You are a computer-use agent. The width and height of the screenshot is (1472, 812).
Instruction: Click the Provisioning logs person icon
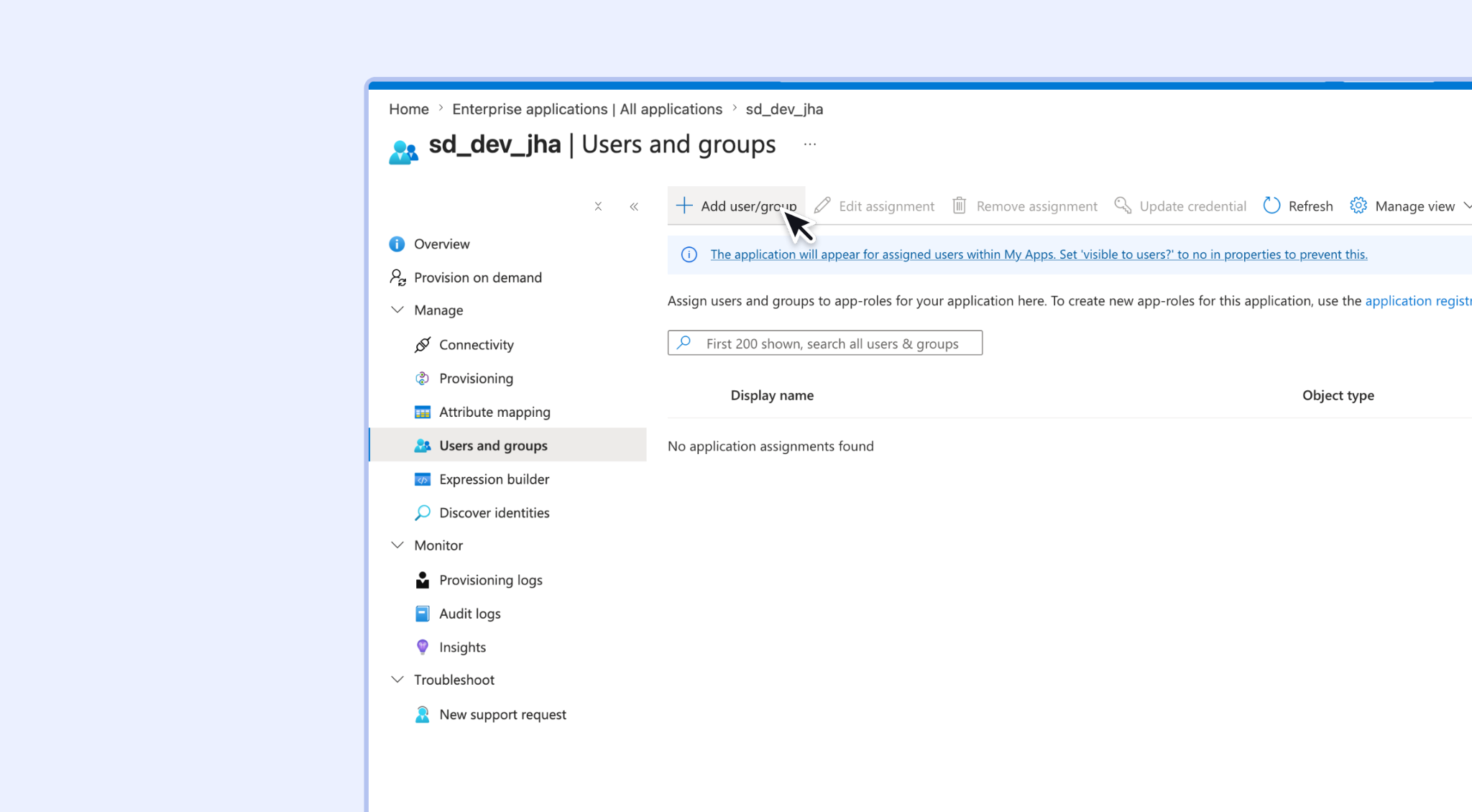pos(423,580)
